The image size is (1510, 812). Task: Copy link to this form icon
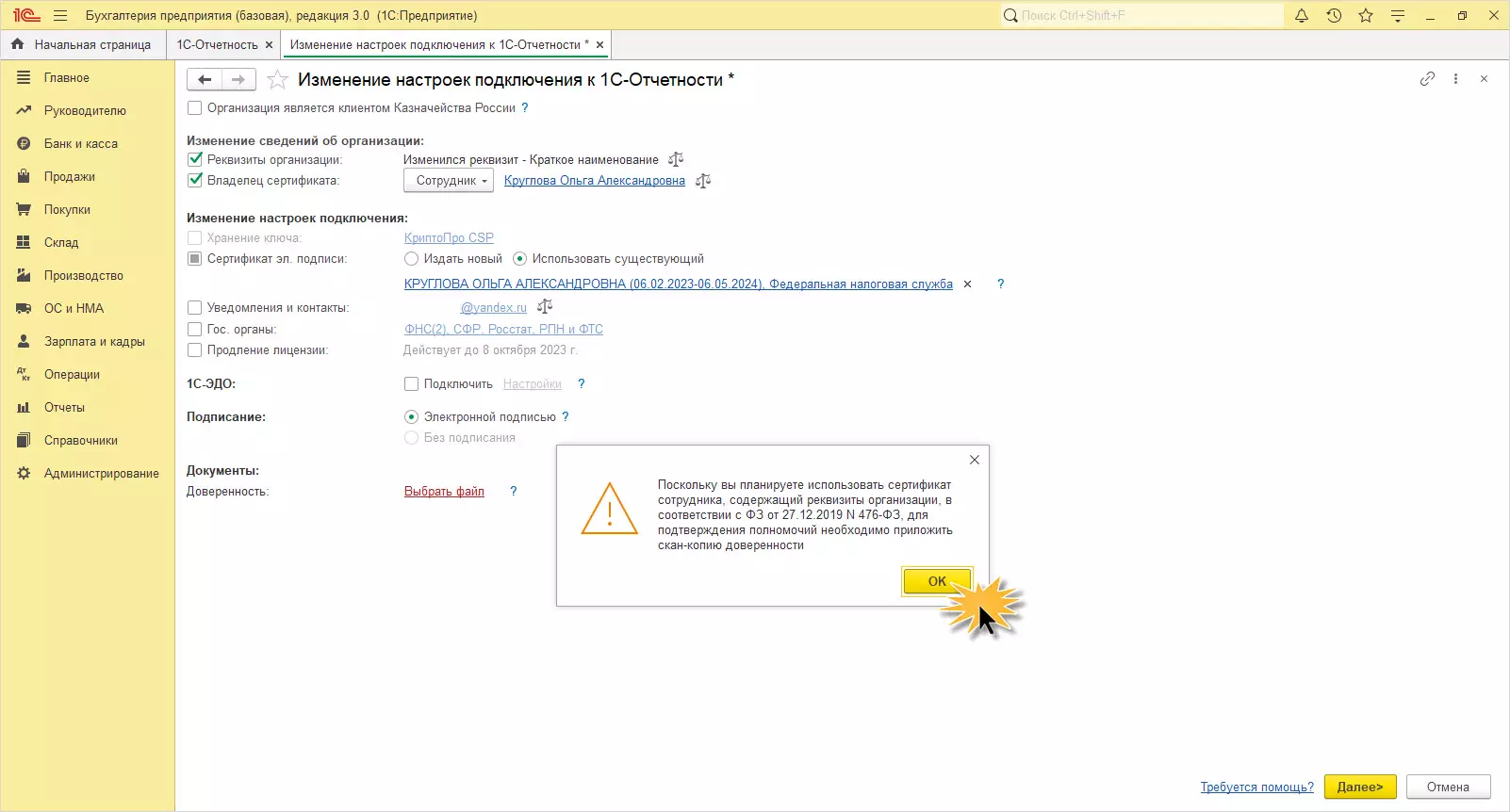click(x=1427, y=79)
